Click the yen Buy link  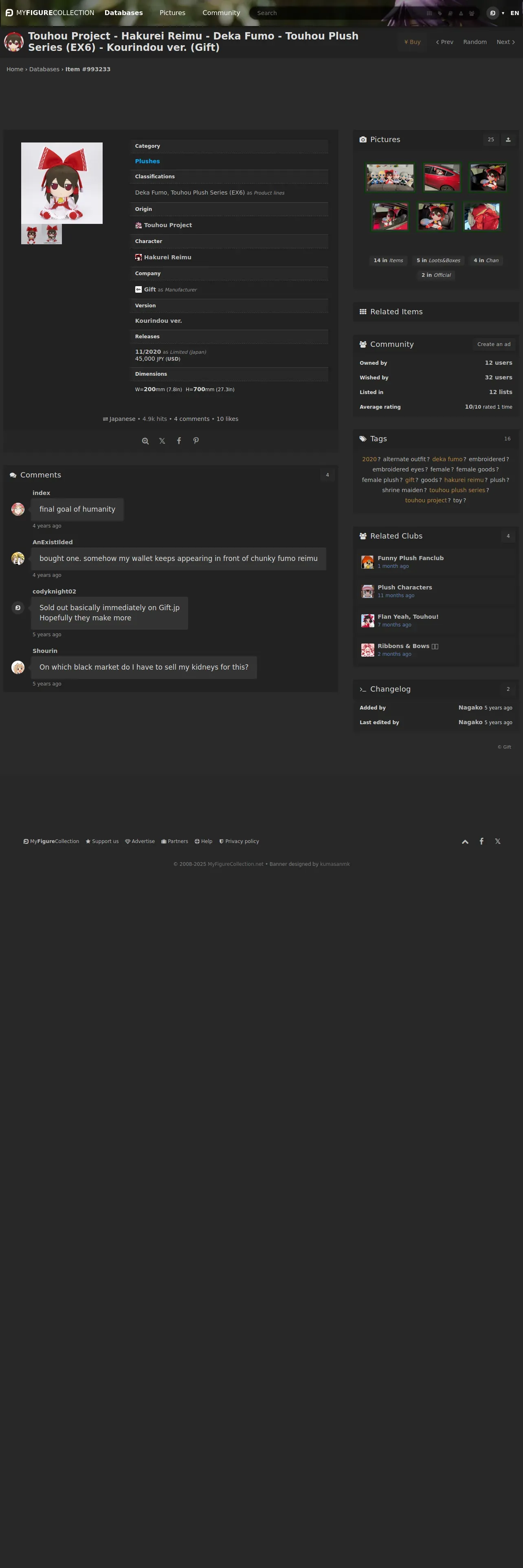[412, 42]
